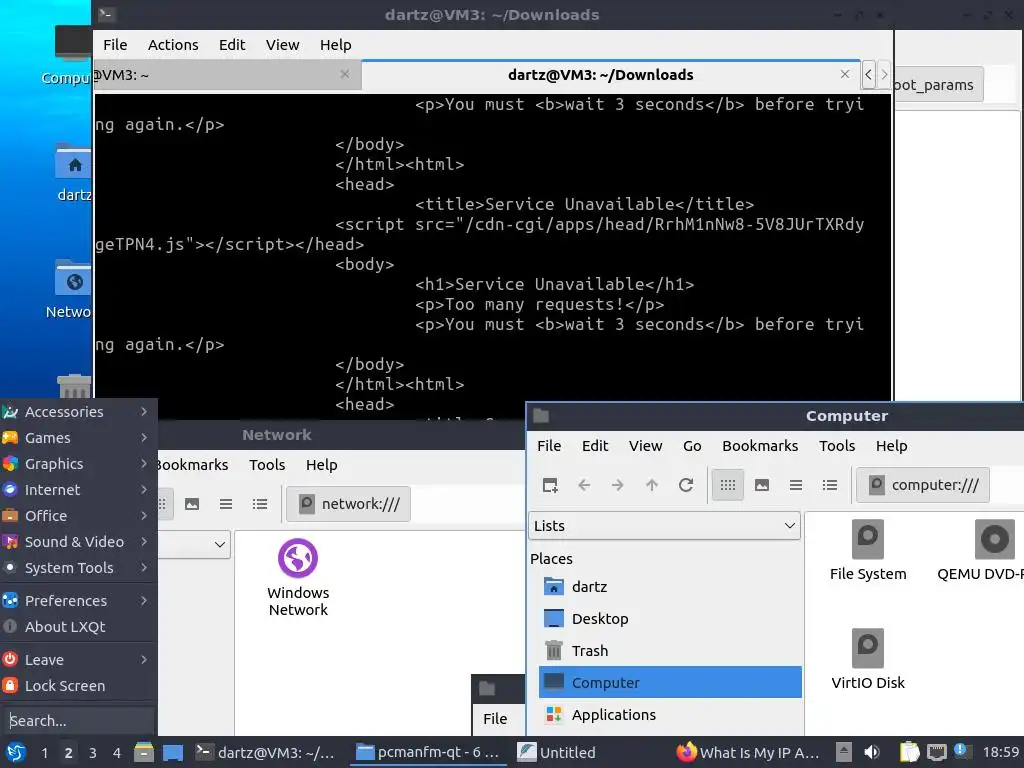1024x768 pixels.
Task: Switch to virtual desktop 3
Action: click(x=92, y=753)
